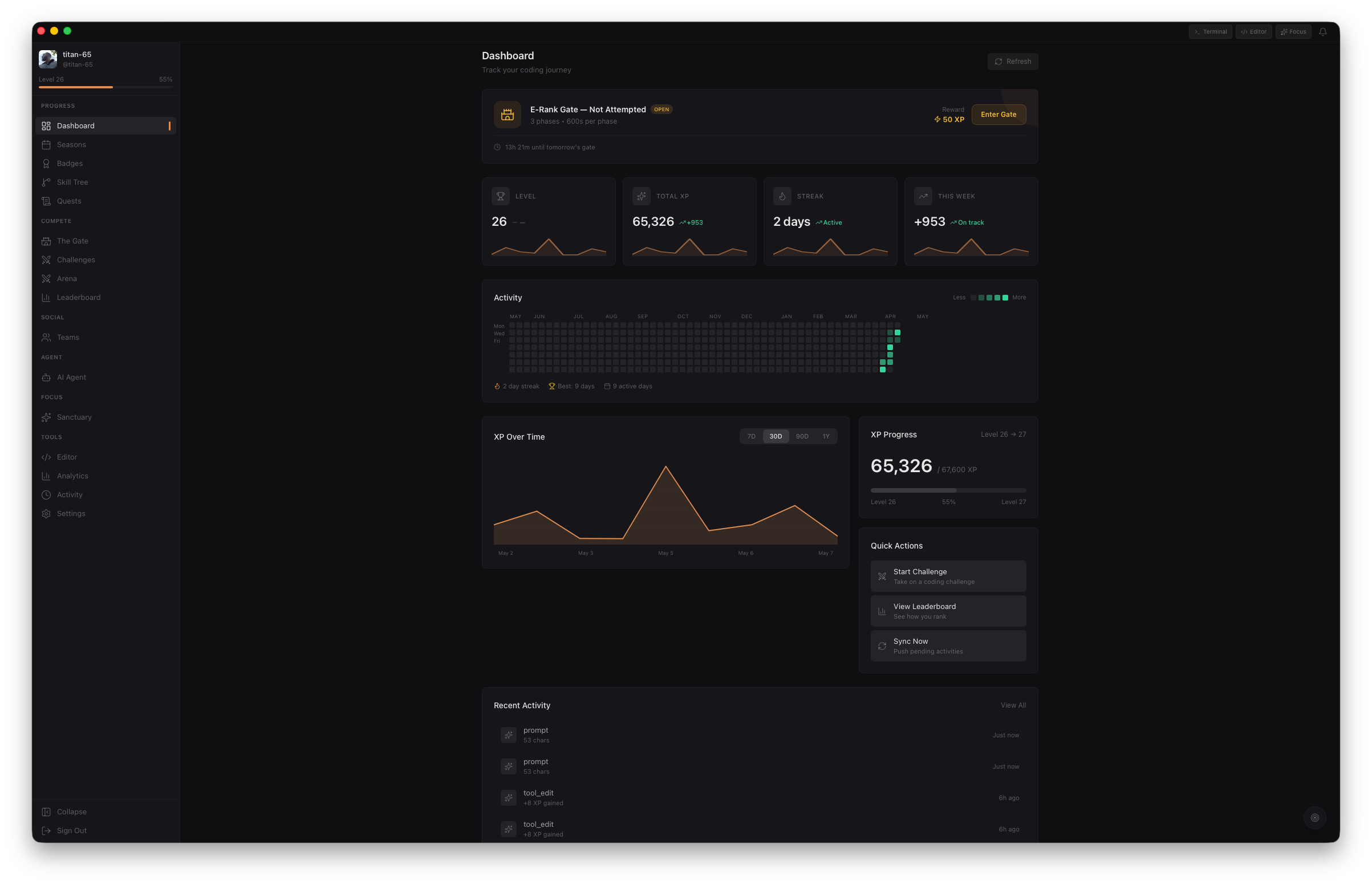Screen dimensions: 1372x885
Task: Switch XP chart to 1Y
Action: (826, 436)
